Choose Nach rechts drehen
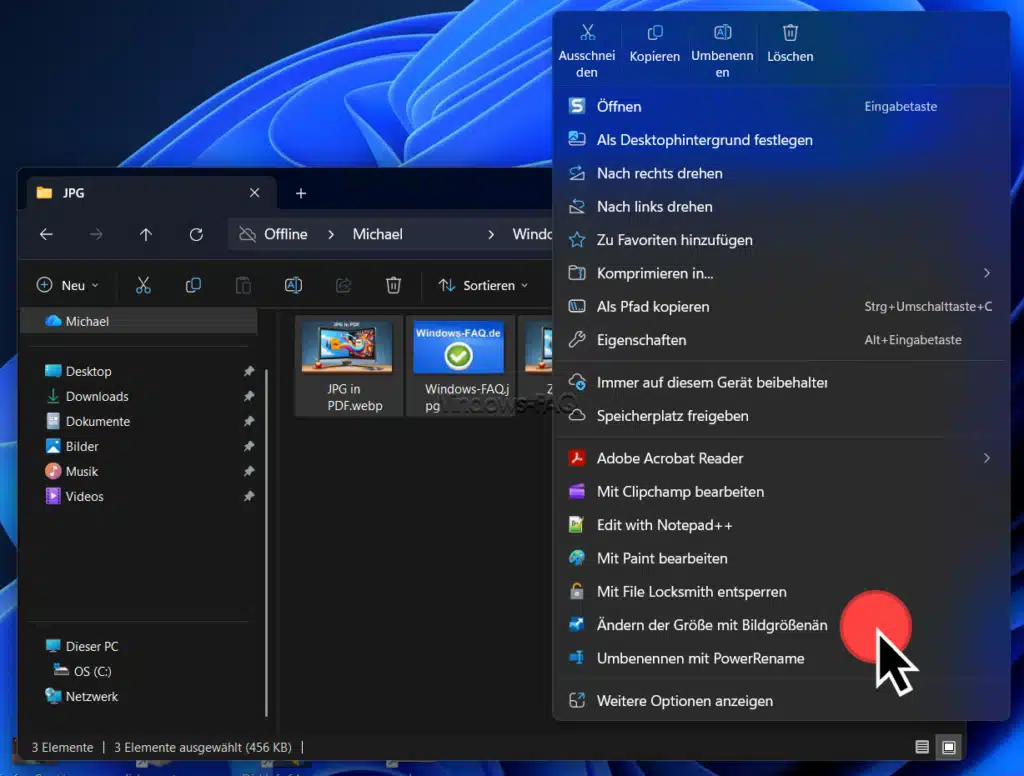Screen dimensions: 1024x776 [781, 173]
